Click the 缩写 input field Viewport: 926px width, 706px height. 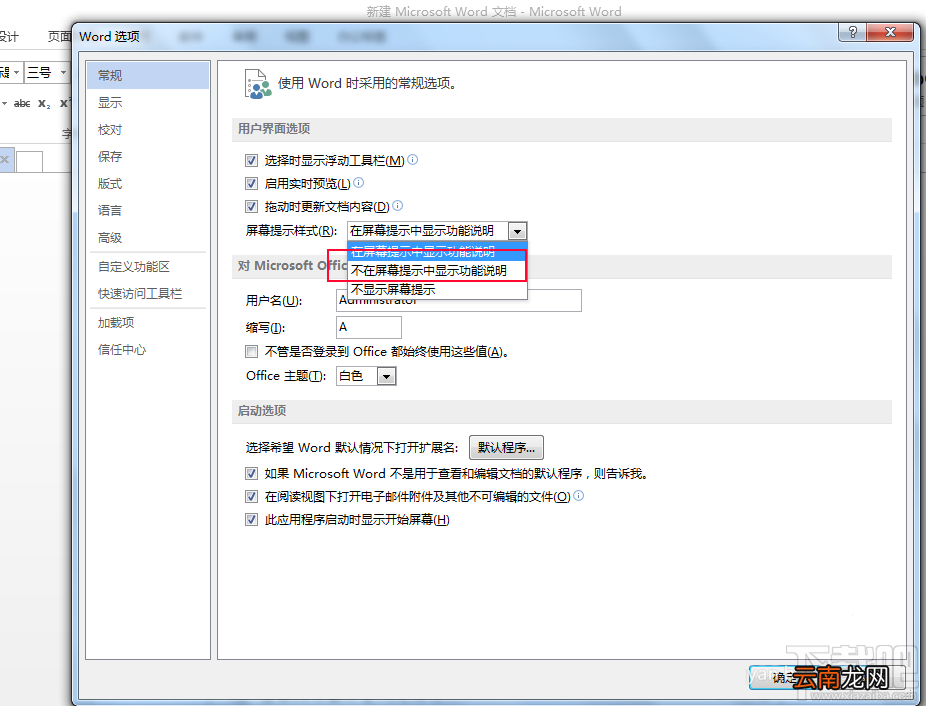(x=369, y=327)
